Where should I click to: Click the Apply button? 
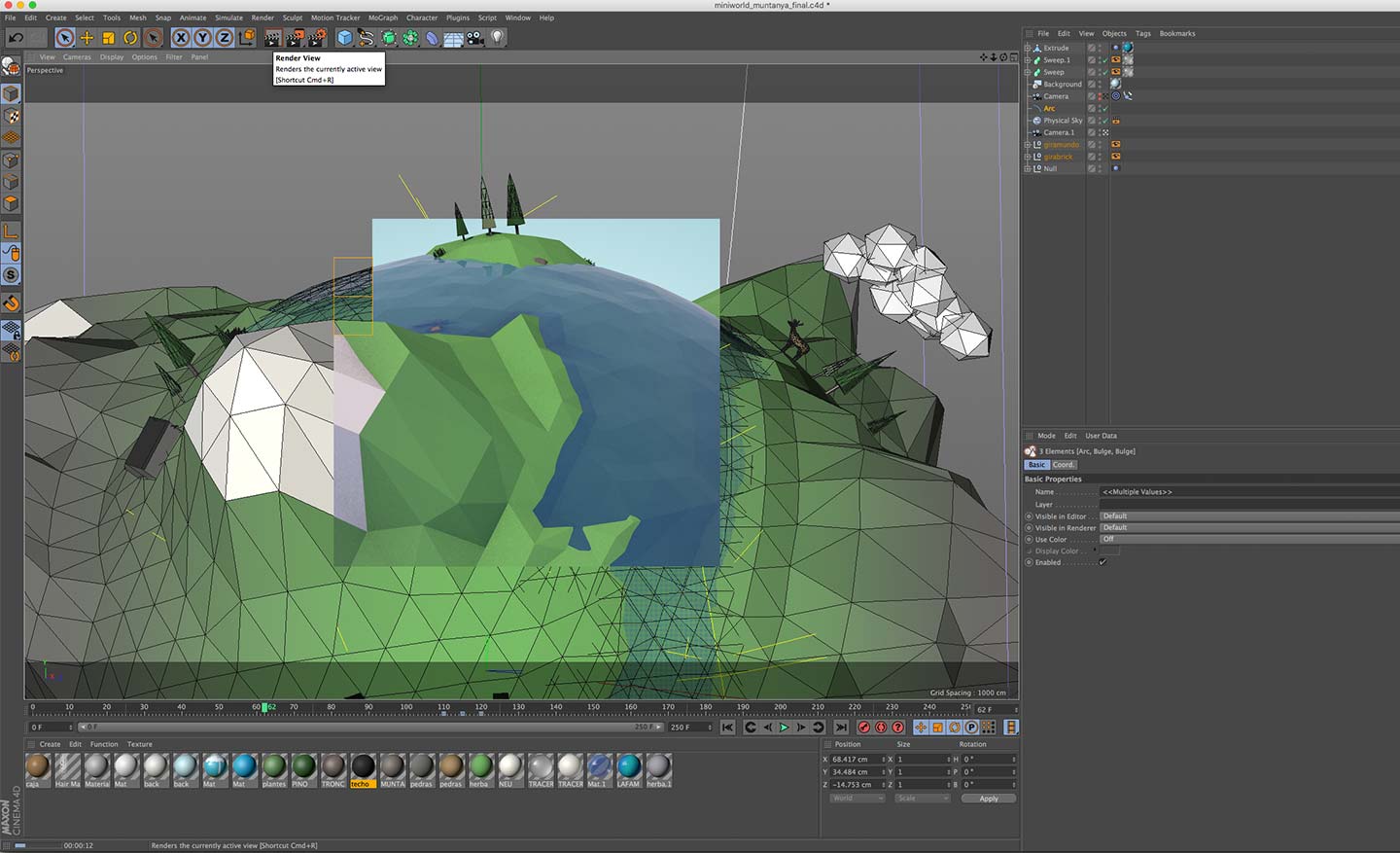pos(989,799)
